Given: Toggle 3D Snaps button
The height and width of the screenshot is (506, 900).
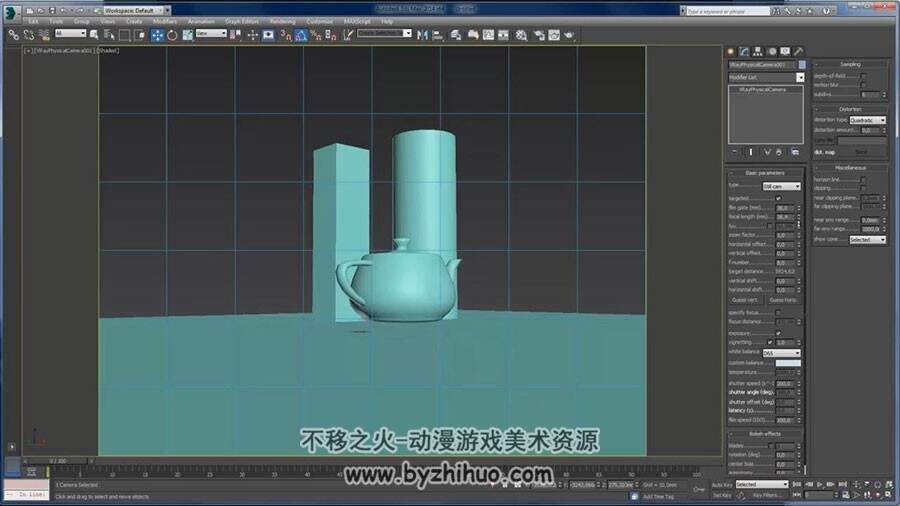Looking at the screenshot, I should click(x=285, y=35).
